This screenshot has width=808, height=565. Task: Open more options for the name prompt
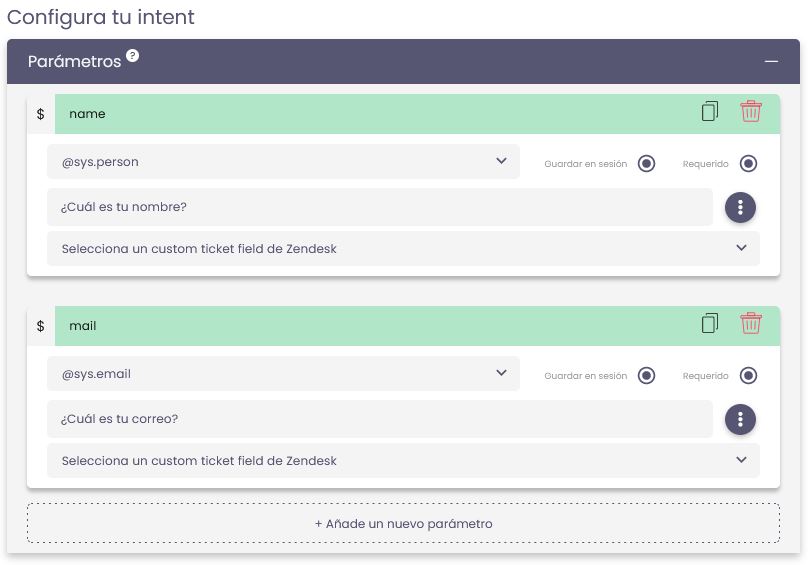point(740,207)
